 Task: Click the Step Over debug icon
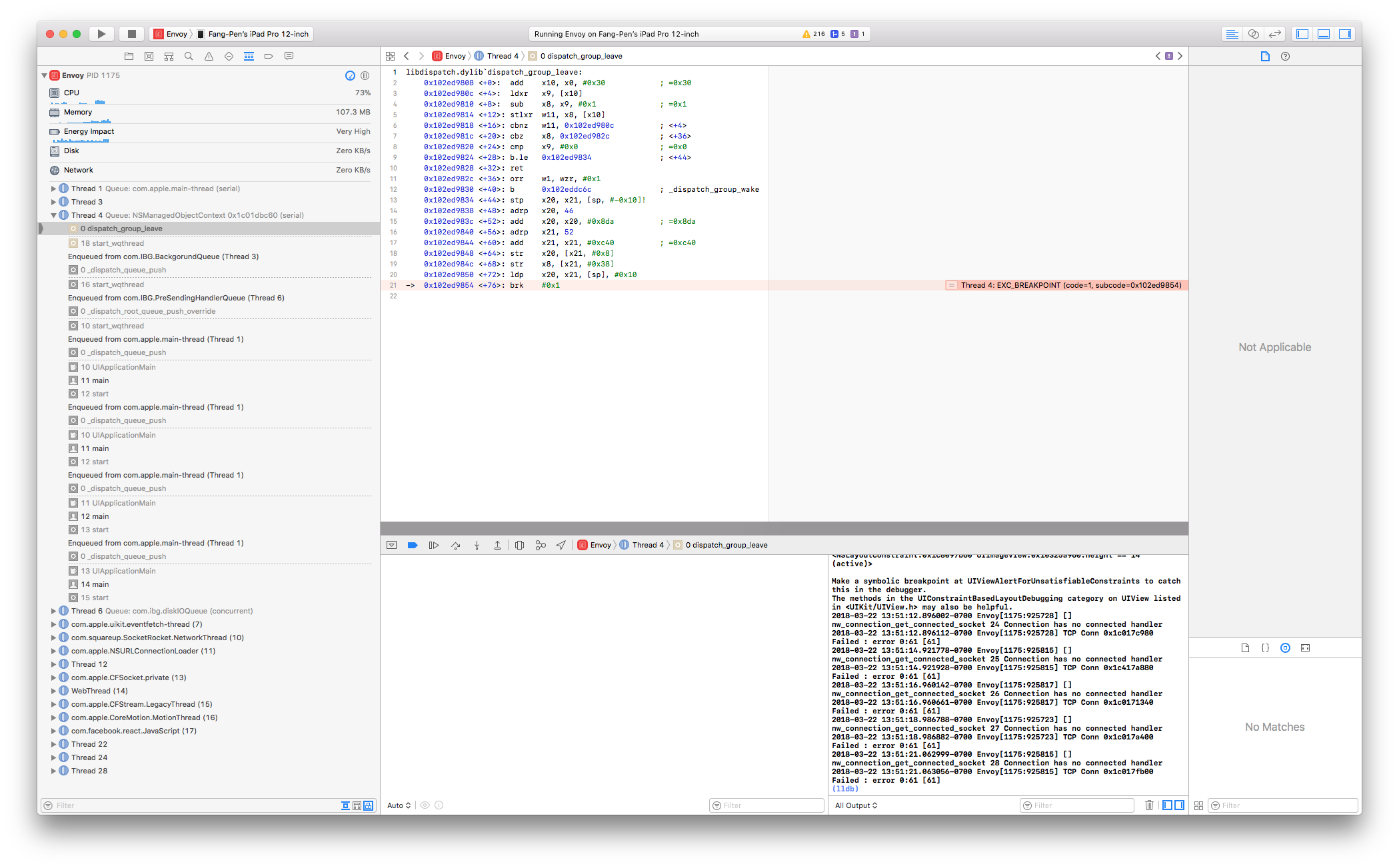click(x=456, y=545)
